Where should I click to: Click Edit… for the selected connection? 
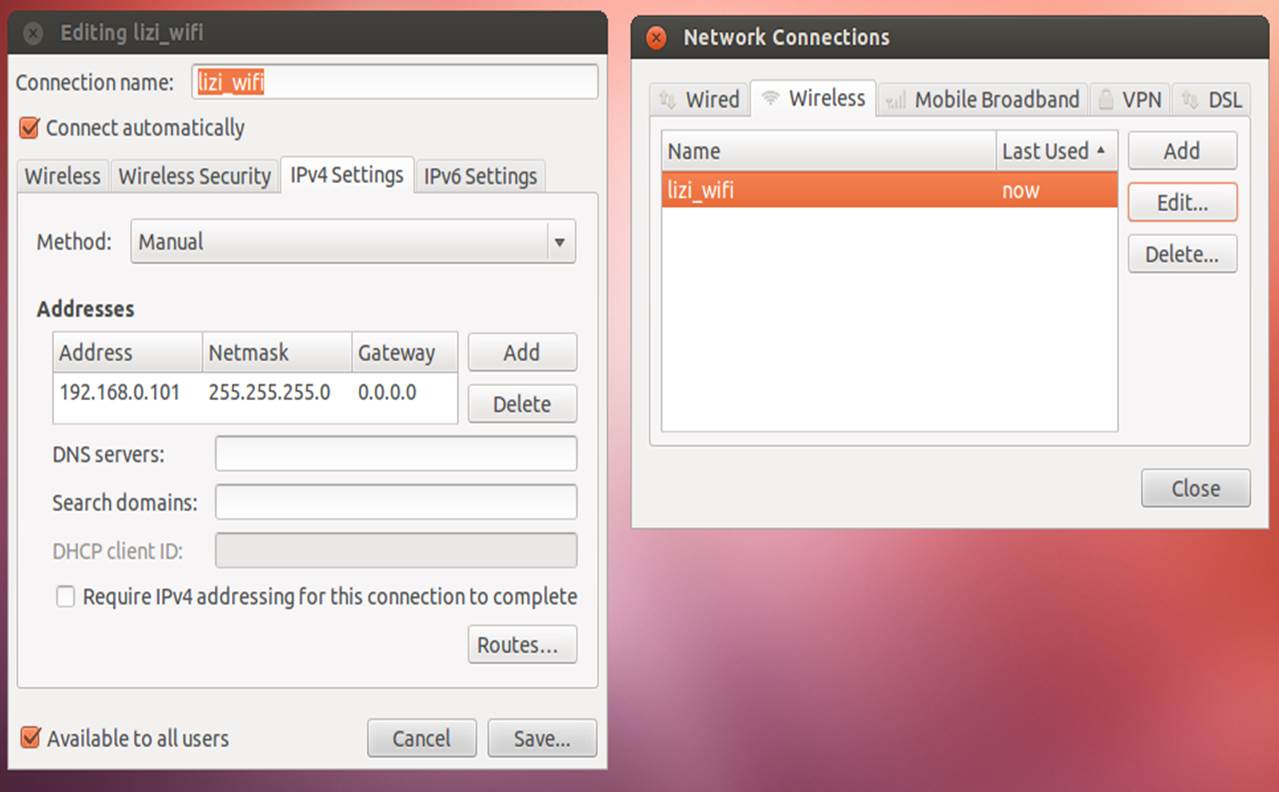pyautogui.click(x=1182, y=202)
